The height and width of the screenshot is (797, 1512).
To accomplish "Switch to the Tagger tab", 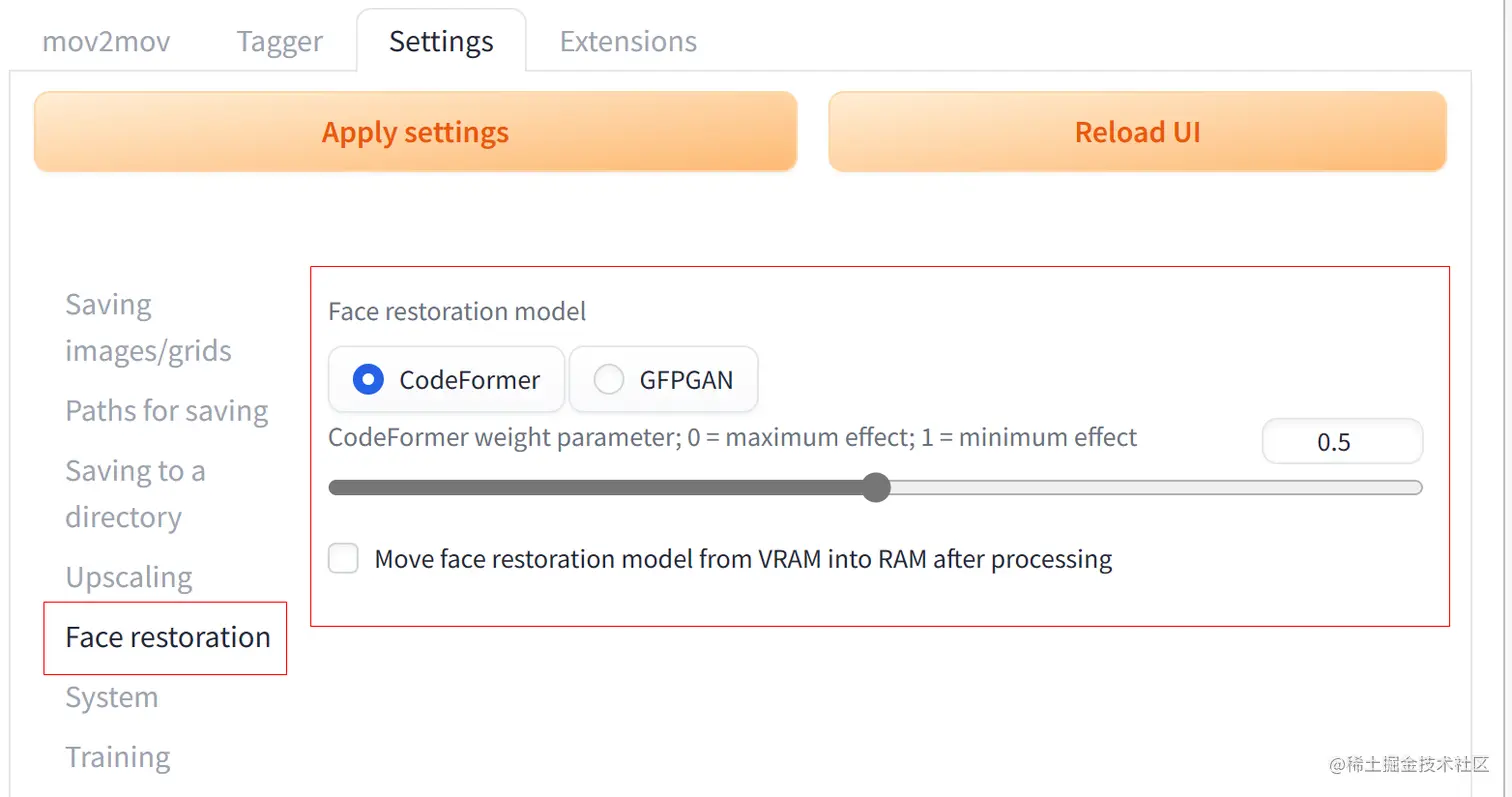I will click(x=280, y=42).
